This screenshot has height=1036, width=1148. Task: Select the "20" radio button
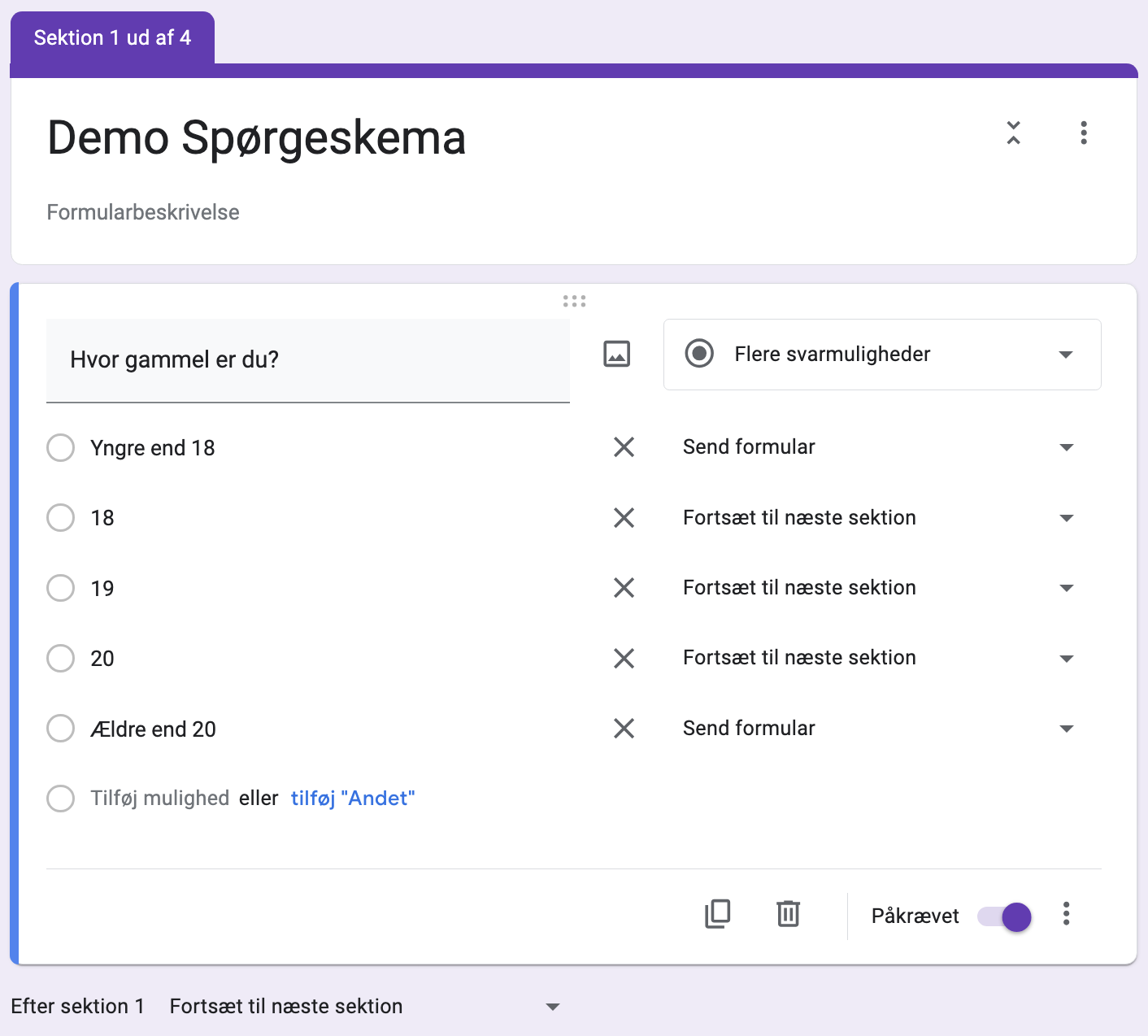point(61,658)
